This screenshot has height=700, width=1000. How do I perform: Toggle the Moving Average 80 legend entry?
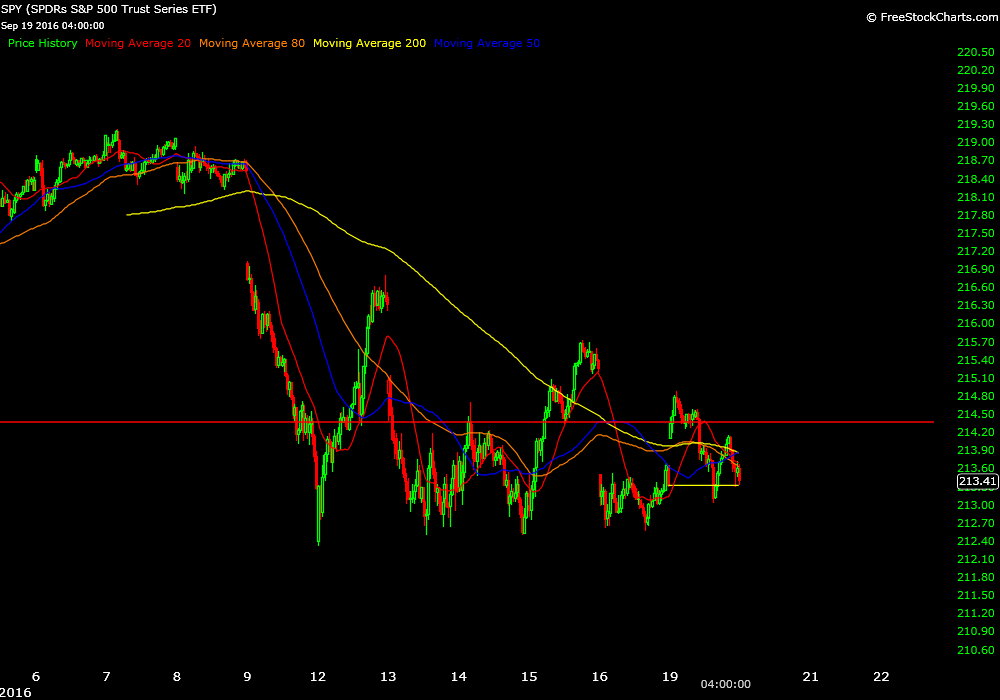[x=252, y=44]
